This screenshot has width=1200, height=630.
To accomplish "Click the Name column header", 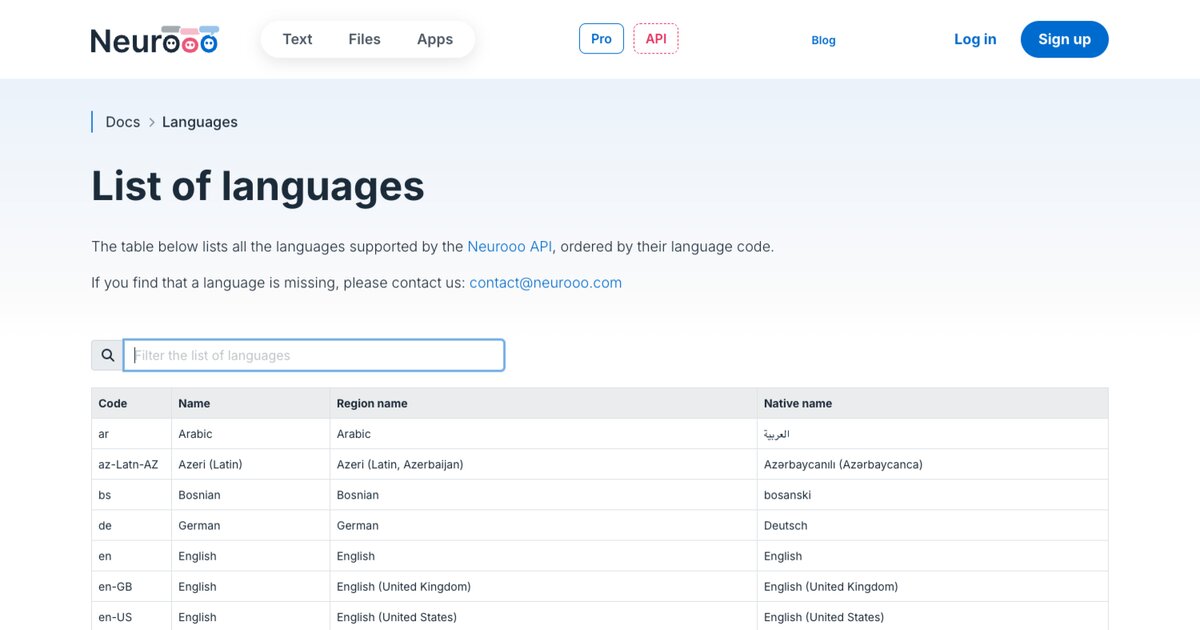I will click(251, 403).
